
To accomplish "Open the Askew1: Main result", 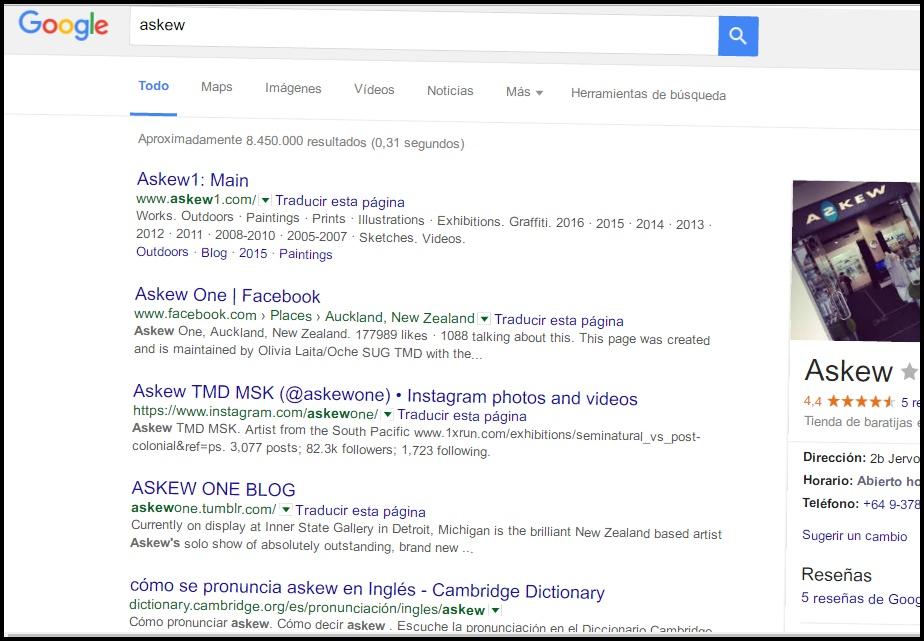I will 192,180.
